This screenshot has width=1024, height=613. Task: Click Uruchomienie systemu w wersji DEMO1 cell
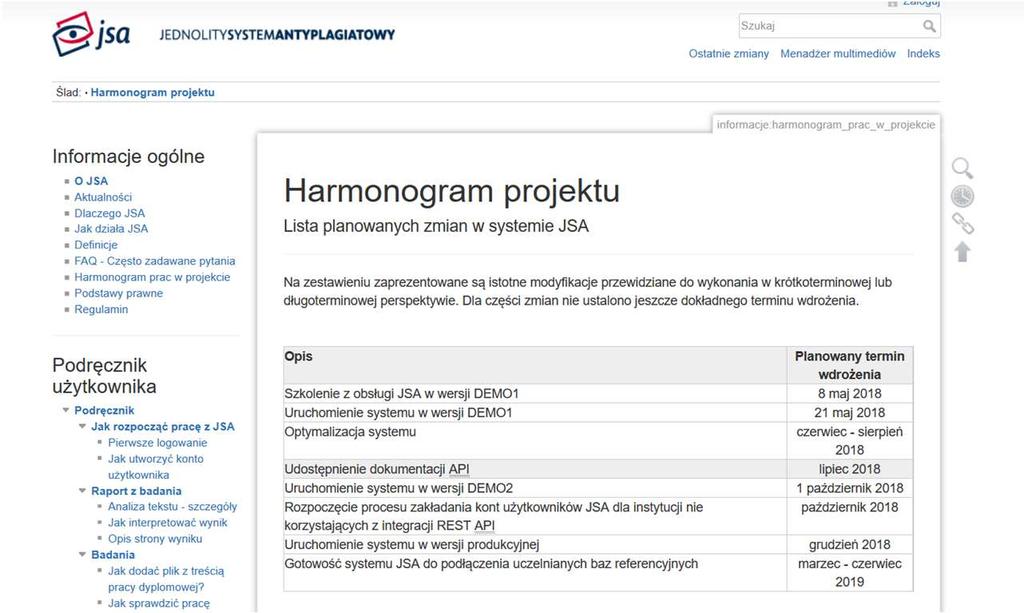pyautogui.click(x=536, y=412)
